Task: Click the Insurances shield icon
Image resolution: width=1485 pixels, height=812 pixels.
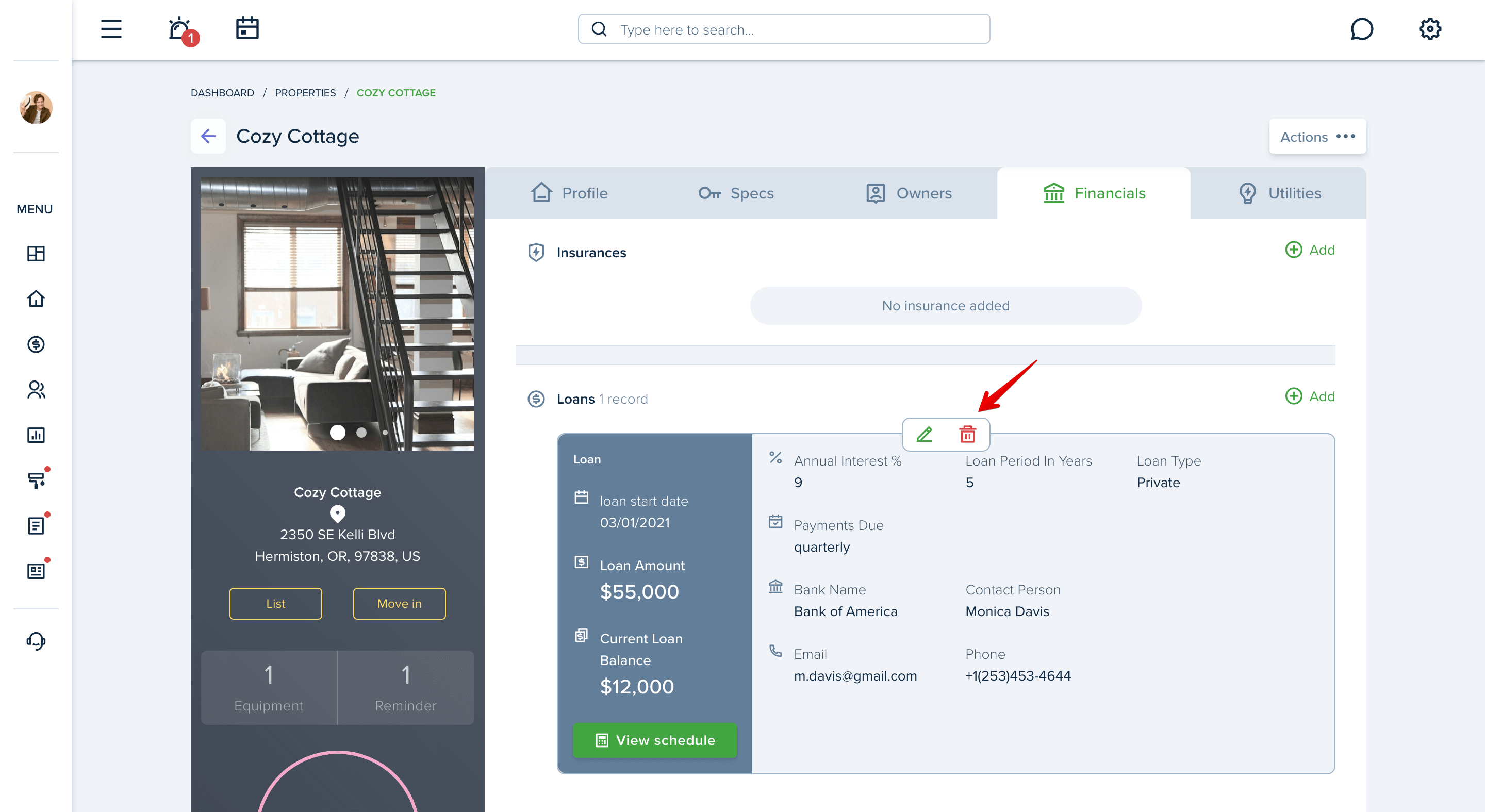Action: pyautogui.click(x=536, y=253)
